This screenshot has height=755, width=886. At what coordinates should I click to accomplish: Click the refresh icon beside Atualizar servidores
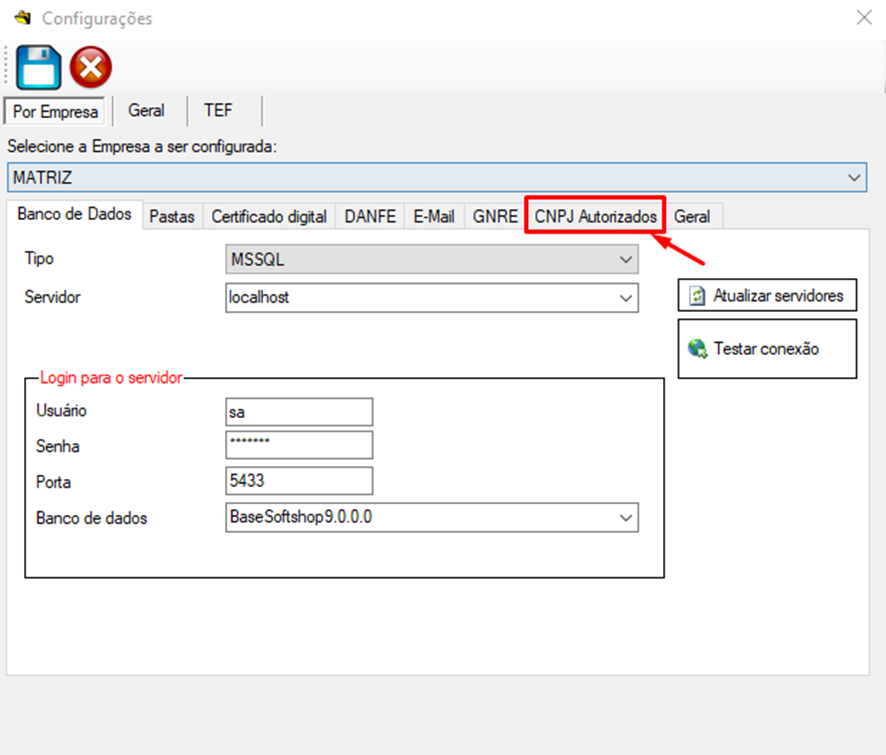698,296
